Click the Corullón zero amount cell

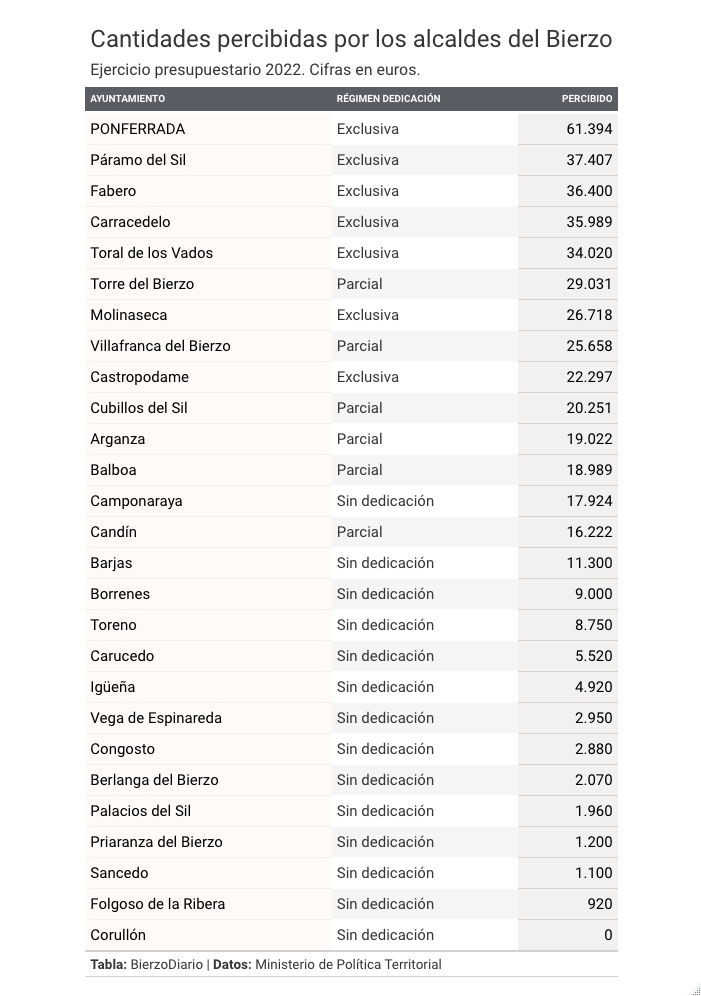click(x=568, y=935)
